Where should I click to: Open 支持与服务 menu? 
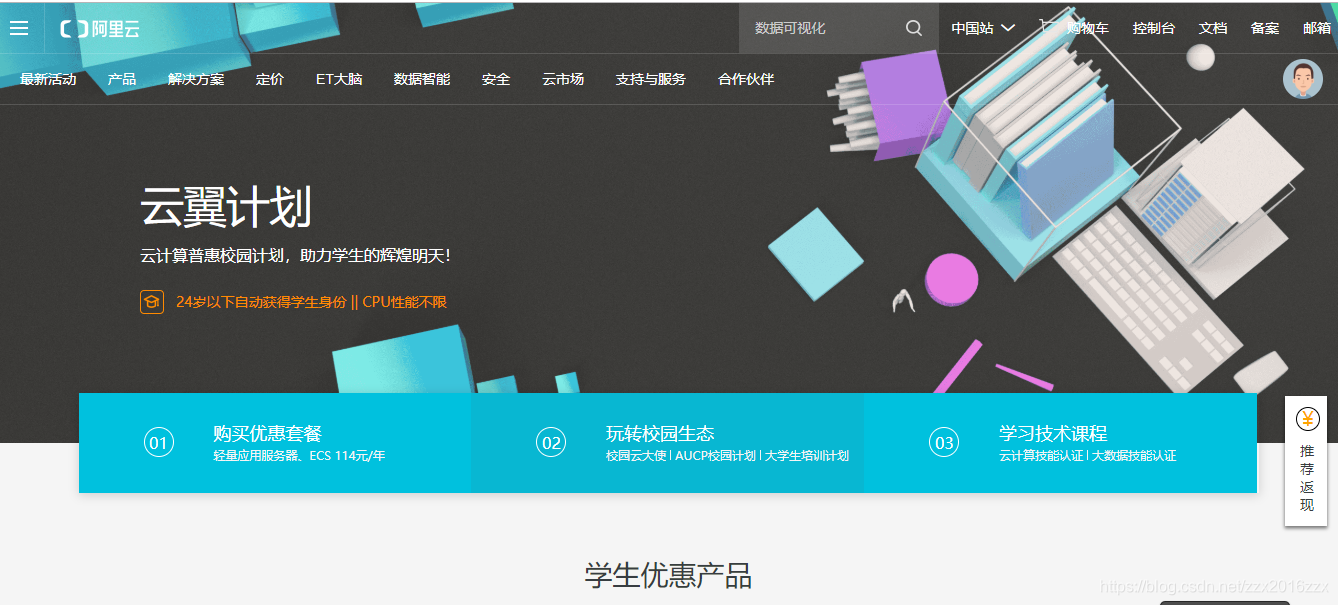click(x=651, y=79)
